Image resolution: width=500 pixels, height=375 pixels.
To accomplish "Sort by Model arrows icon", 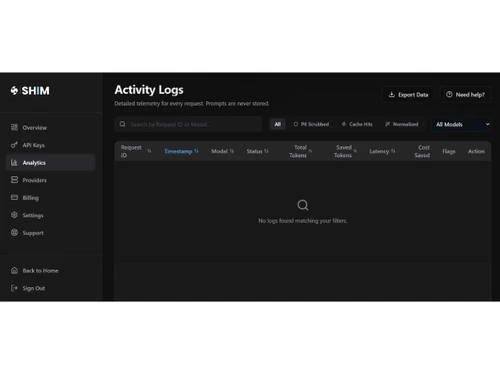I will tap(232, 151).
